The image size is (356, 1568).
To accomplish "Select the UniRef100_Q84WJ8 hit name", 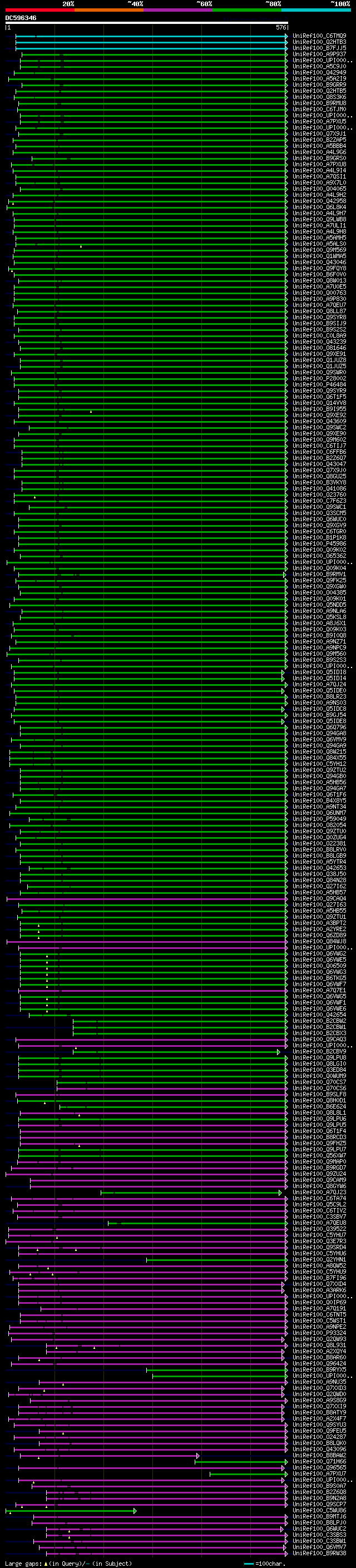I will 319,941.
